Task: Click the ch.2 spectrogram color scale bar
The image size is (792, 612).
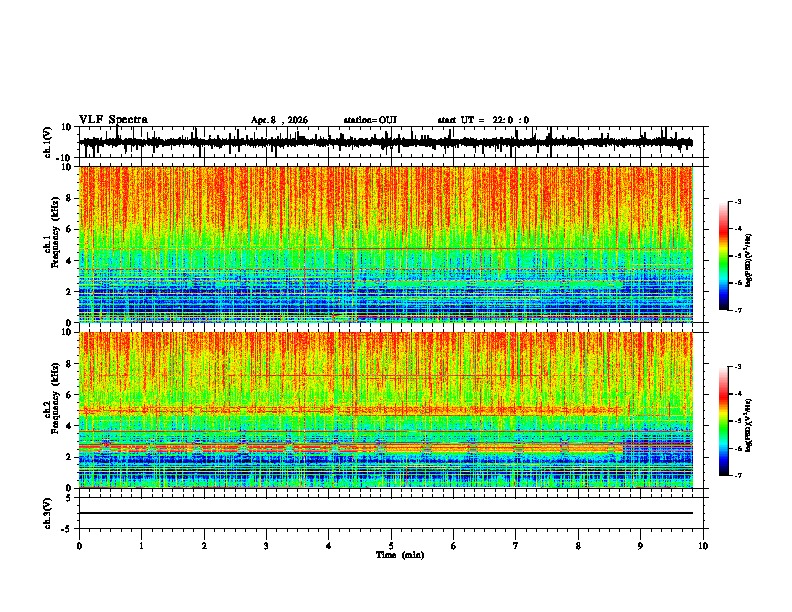Action: click(x=724, y=421)
